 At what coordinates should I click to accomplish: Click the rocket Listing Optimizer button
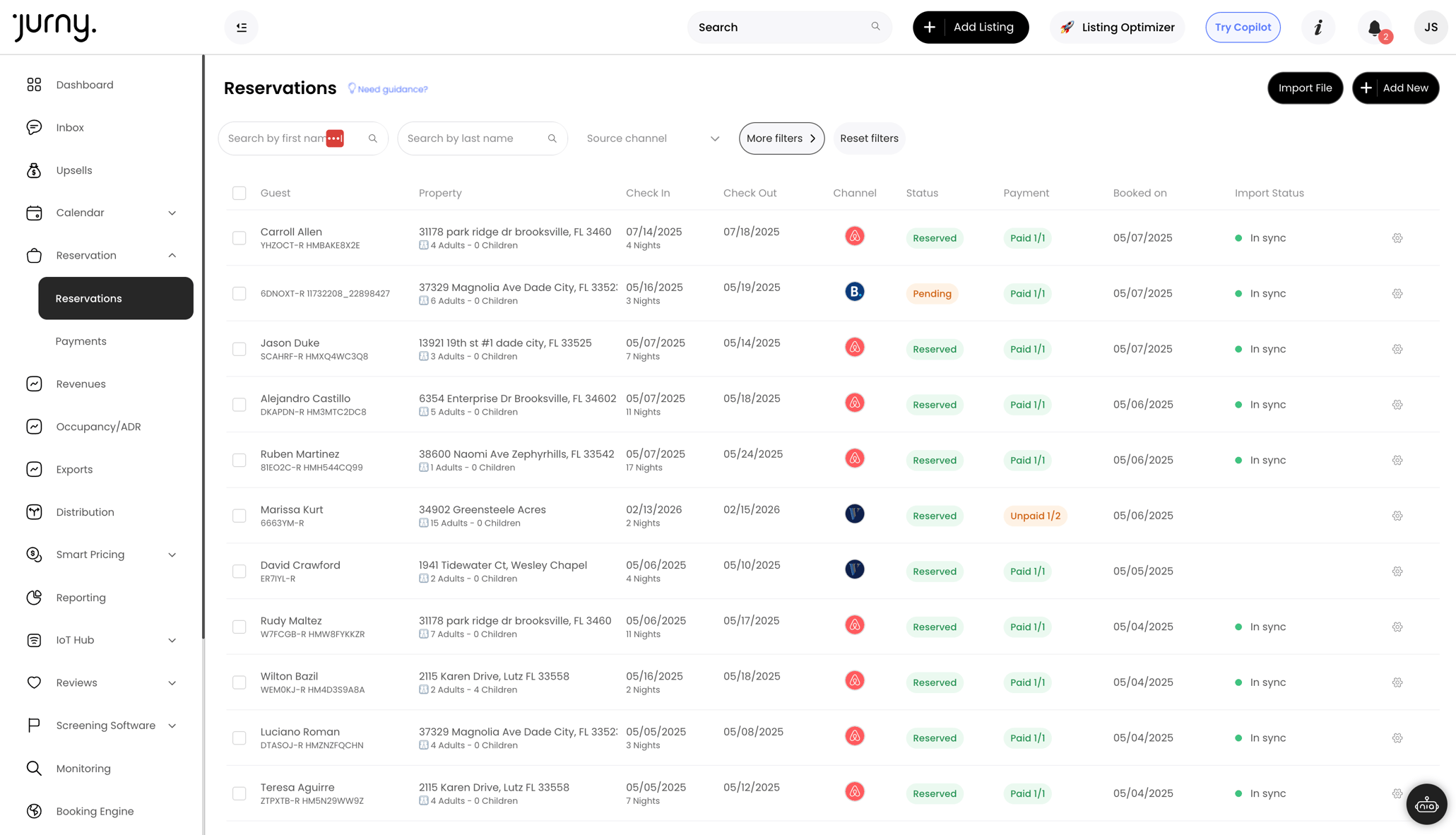[x=1117, y=28]
